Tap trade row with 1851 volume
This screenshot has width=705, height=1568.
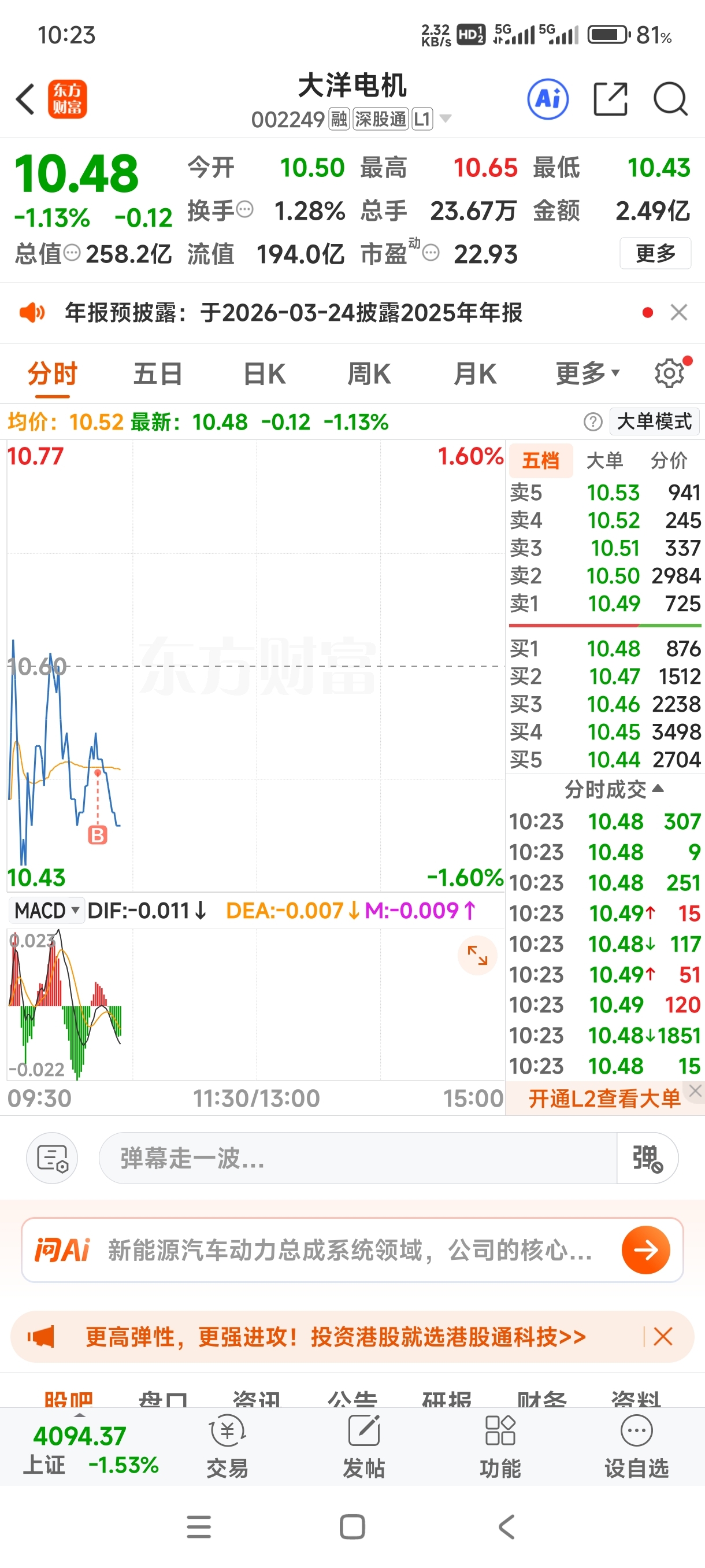[x=605, y=1036]
